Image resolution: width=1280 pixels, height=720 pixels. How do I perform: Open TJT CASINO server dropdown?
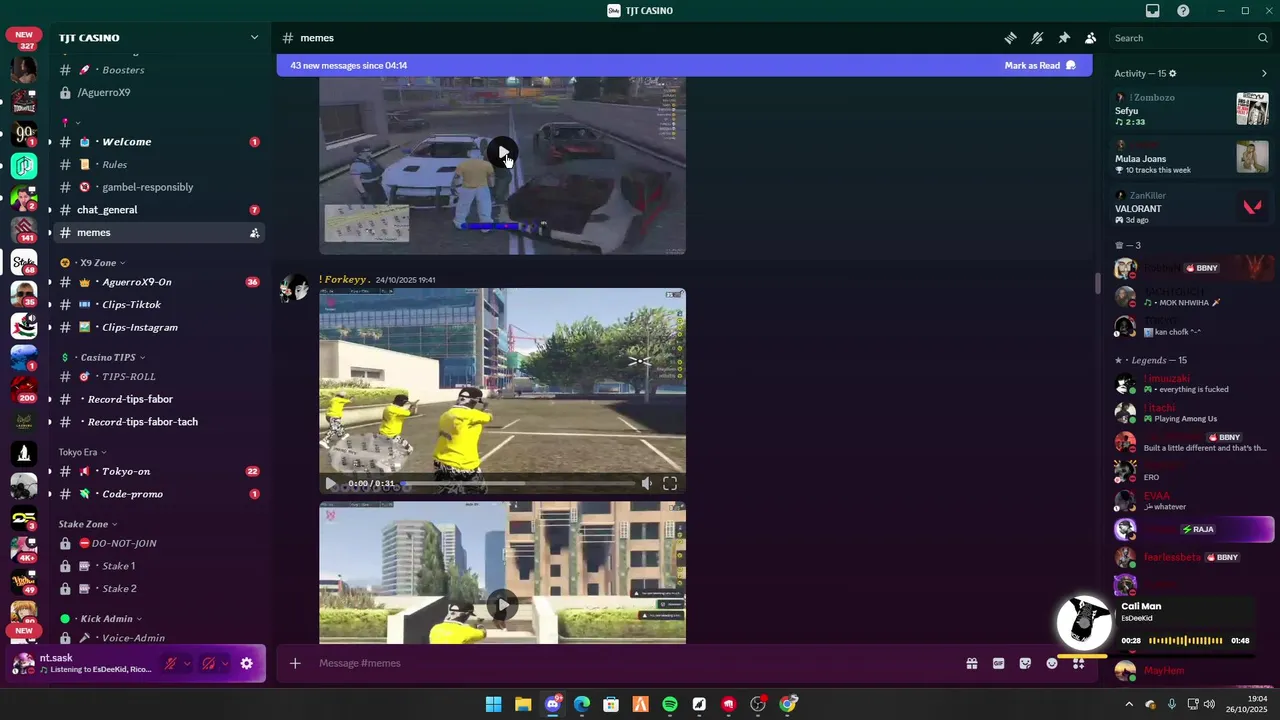point(254,38)
